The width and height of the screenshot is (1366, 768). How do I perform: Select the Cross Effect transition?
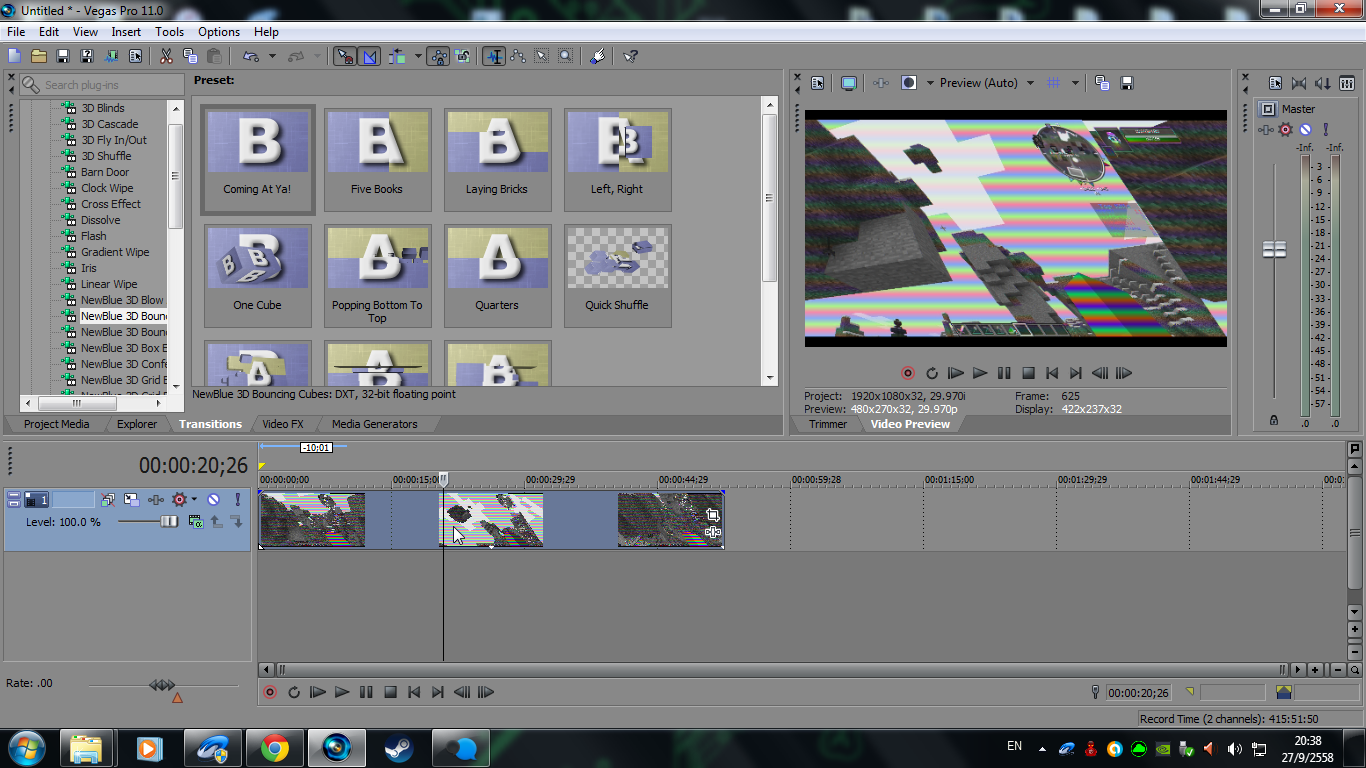(111, 204)
